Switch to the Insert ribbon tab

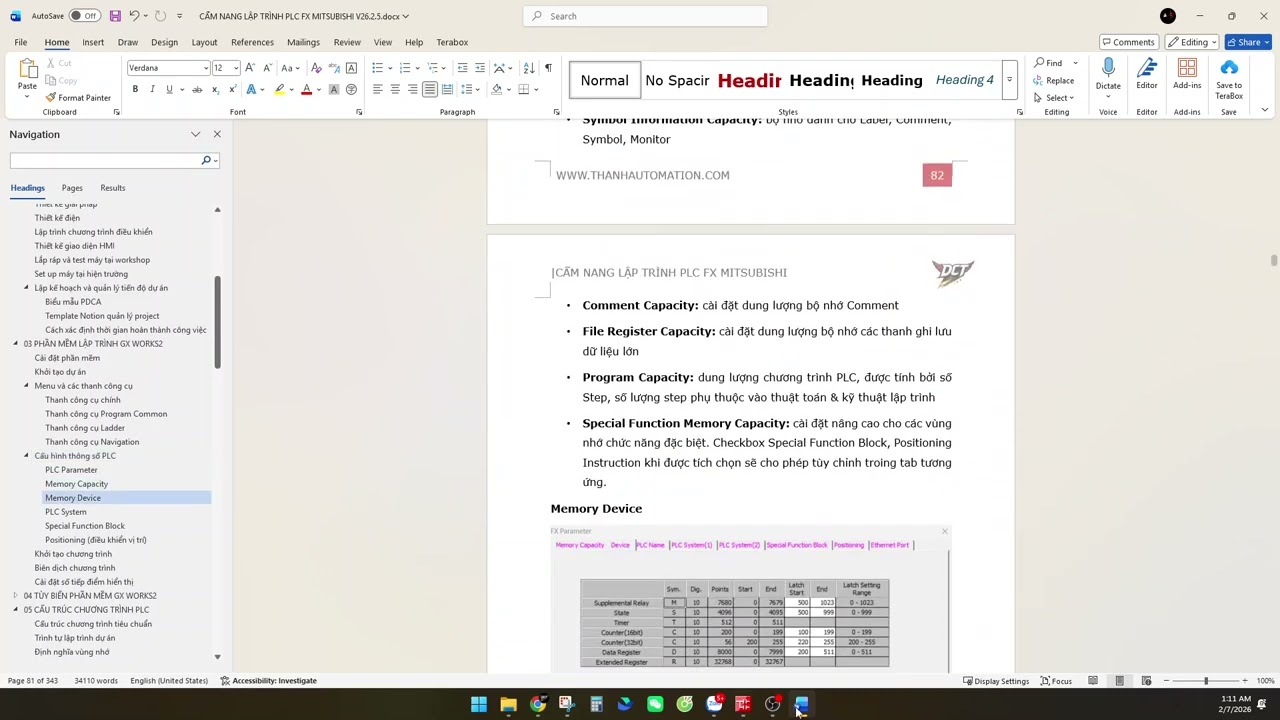coord(93,42)
